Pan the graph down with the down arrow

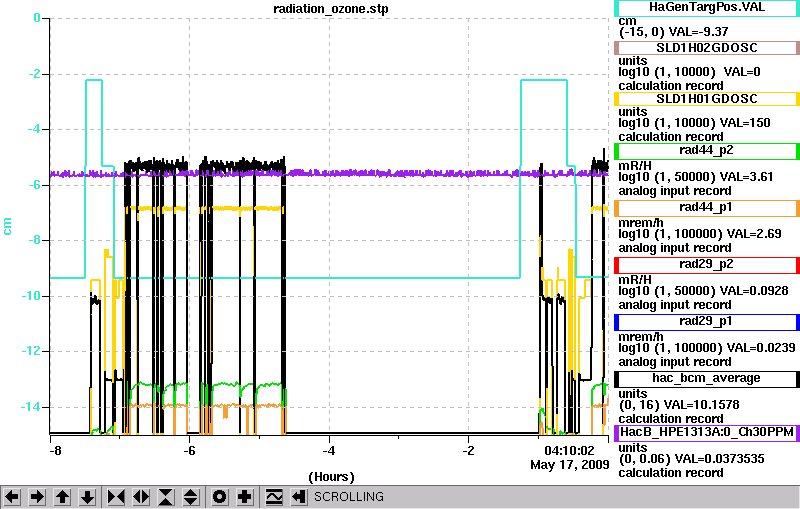pyautogui.click(x=87, y=497)
